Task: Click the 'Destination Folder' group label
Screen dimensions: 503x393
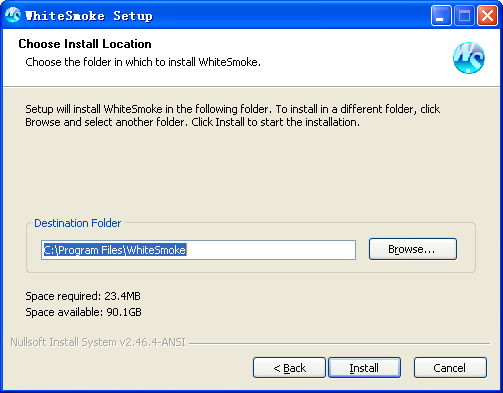Action: click(x=77, y=223)
